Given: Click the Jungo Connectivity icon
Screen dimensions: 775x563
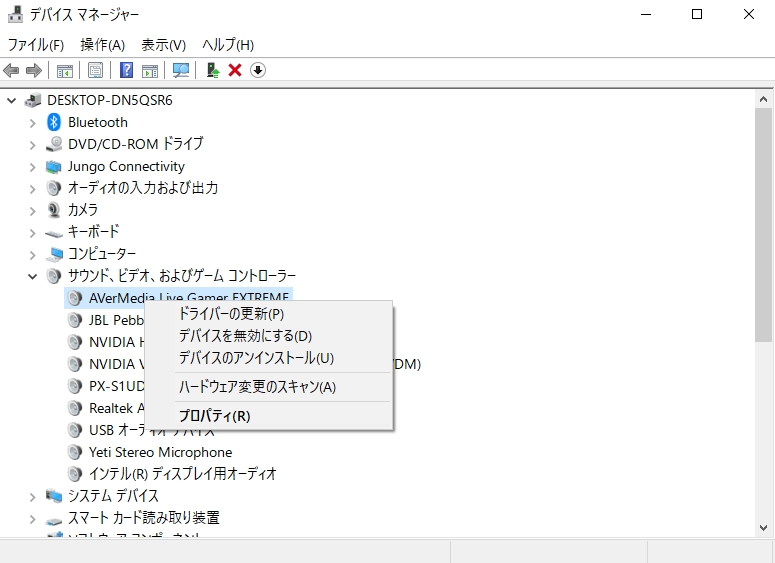Looking at the screenshot, I should [53, 167].
